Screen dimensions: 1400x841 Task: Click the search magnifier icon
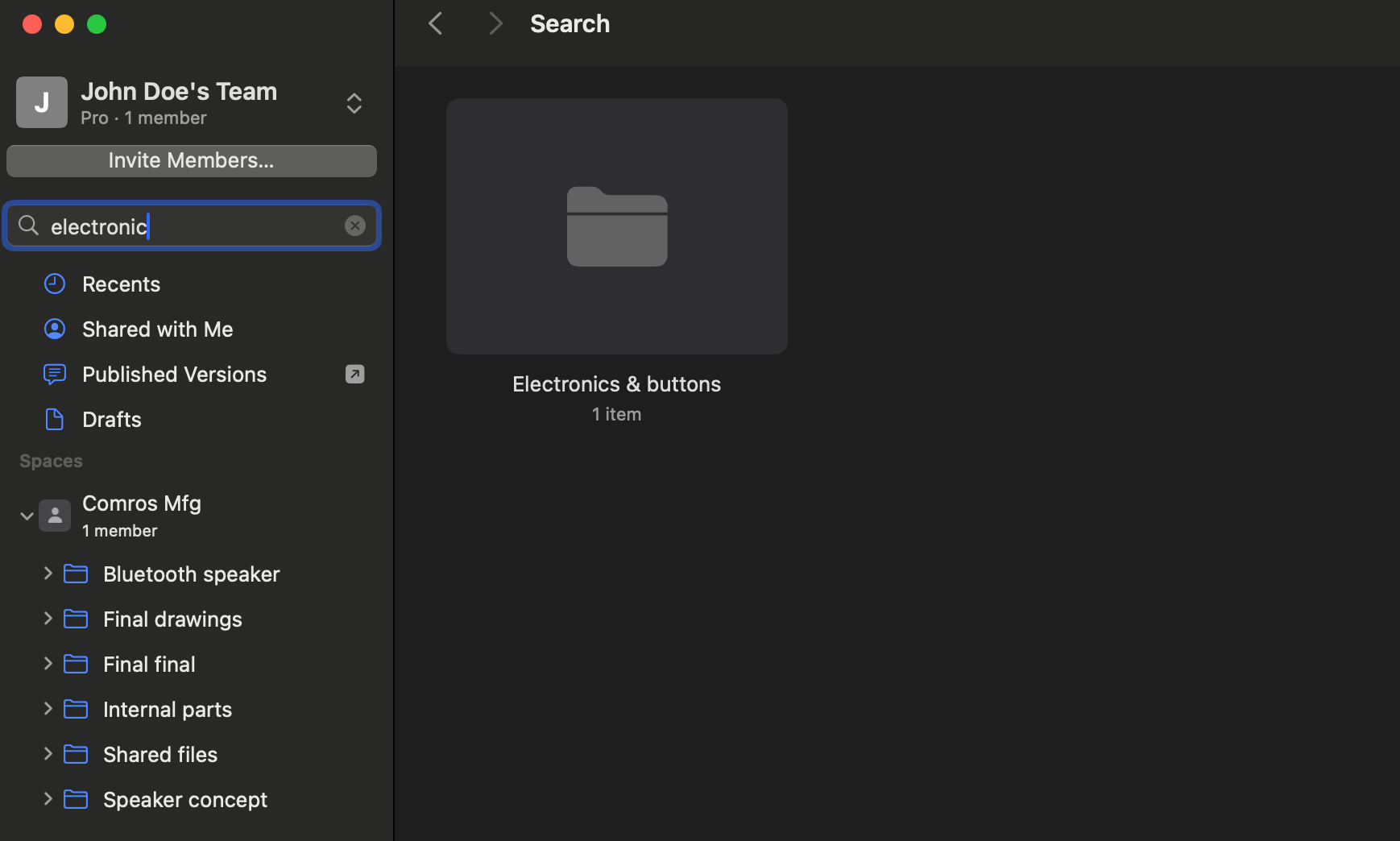pyautogui.click(x=29, y=226)
